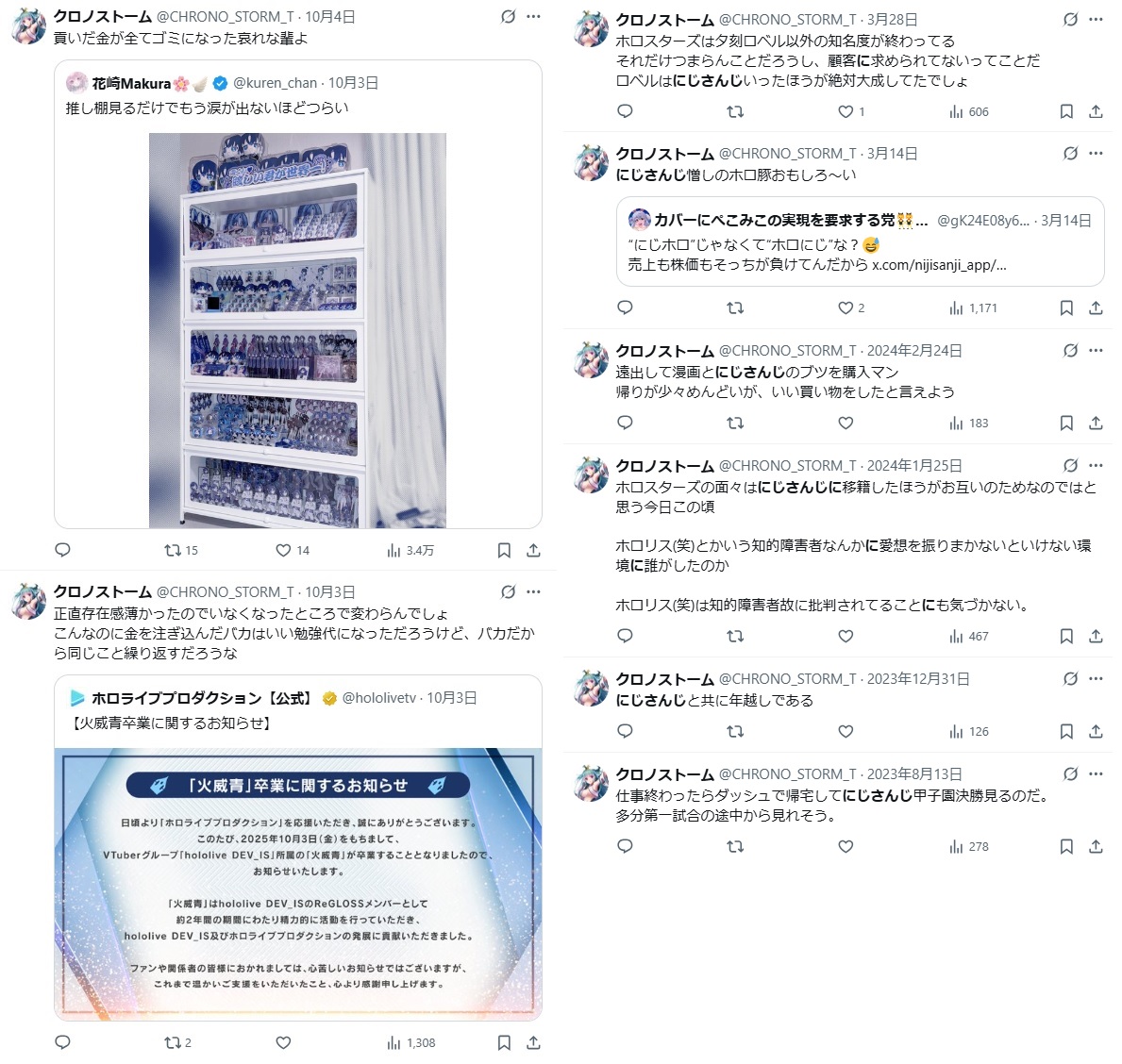This screenshot has height=1064, width=1122.
Task: Open the @hololivetv quoted account handle
Action: (378, 698)
